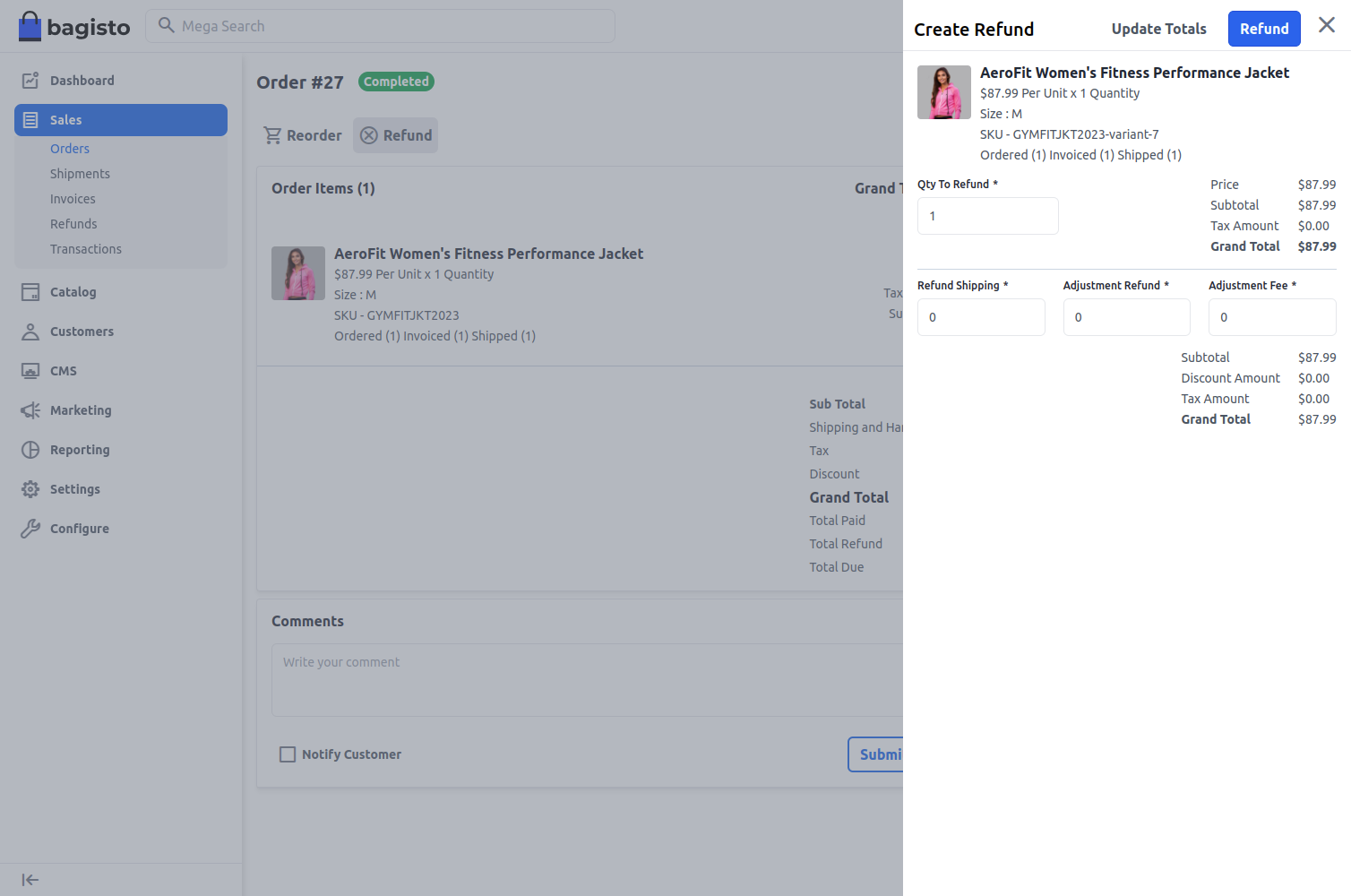Click the Reporting chart icon
1351x896 pixels.
pyautogui.click(x=30, y=450)
